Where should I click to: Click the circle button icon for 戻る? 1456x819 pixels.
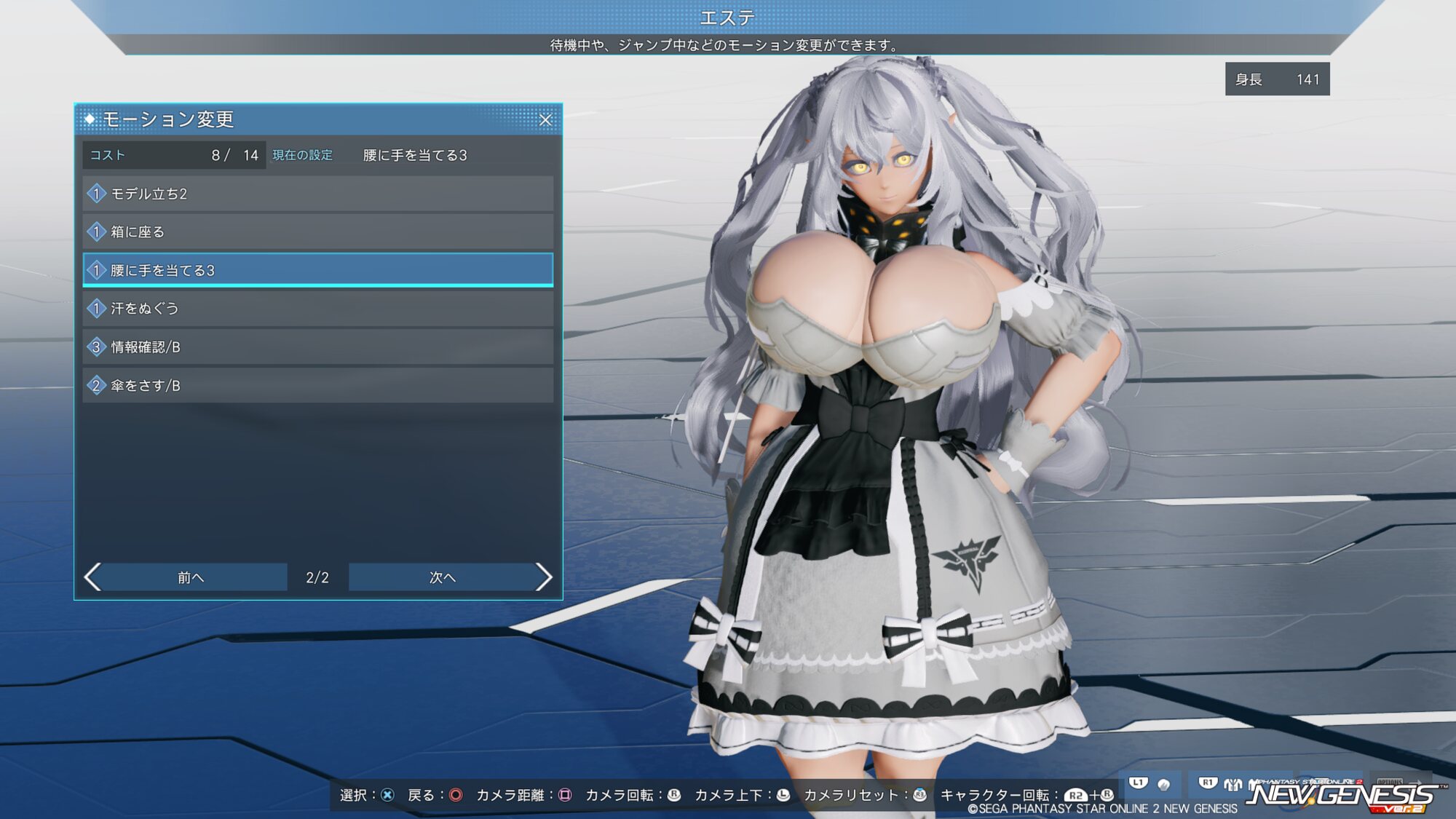[x=456, y=795]
